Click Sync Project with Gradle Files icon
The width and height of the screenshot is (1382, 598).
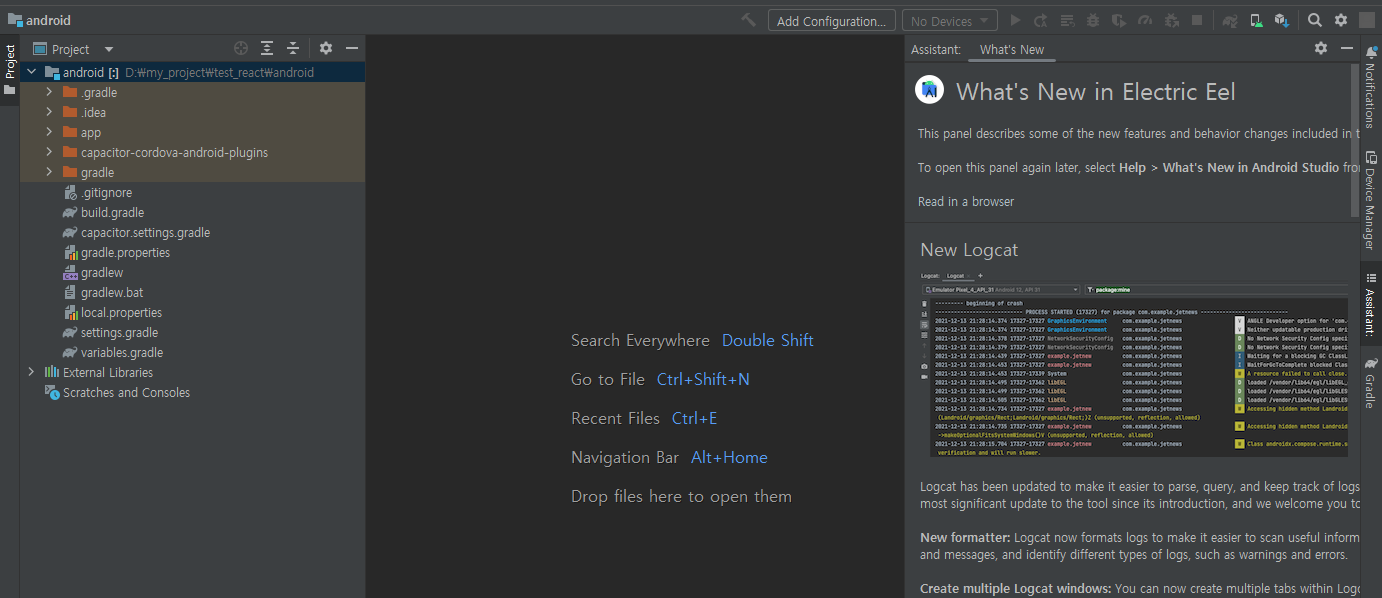[x=1231, y=20]
